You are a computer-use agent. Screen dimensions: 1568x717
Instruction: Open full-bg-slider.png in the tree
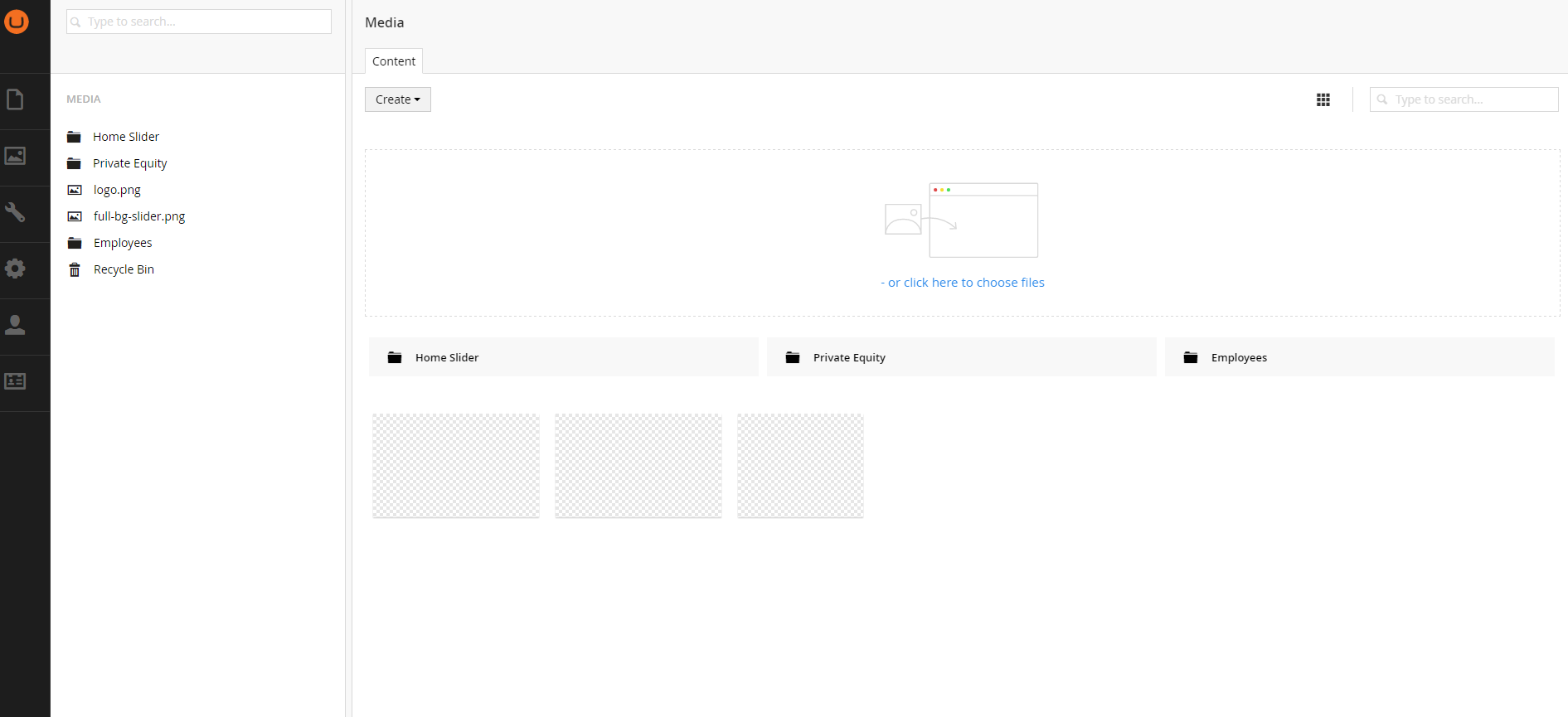(x=139, y=216)
